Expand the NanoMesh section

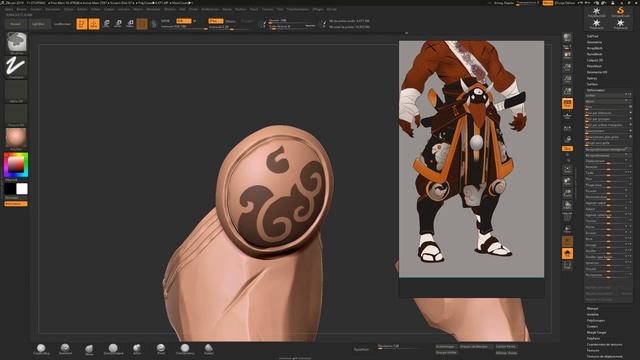tap(595, 54)
